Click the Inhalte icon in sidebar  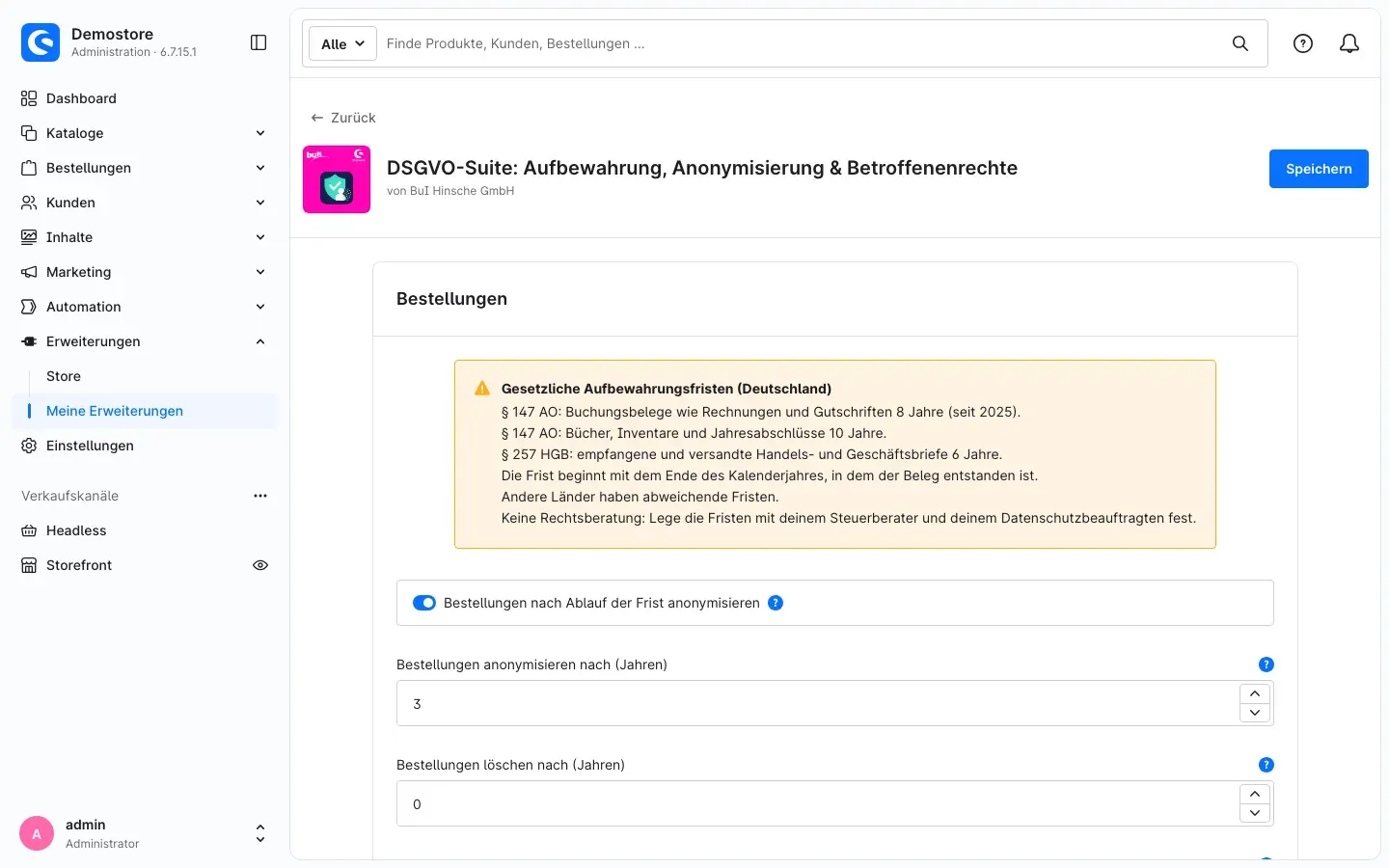(x=29, y=237)
